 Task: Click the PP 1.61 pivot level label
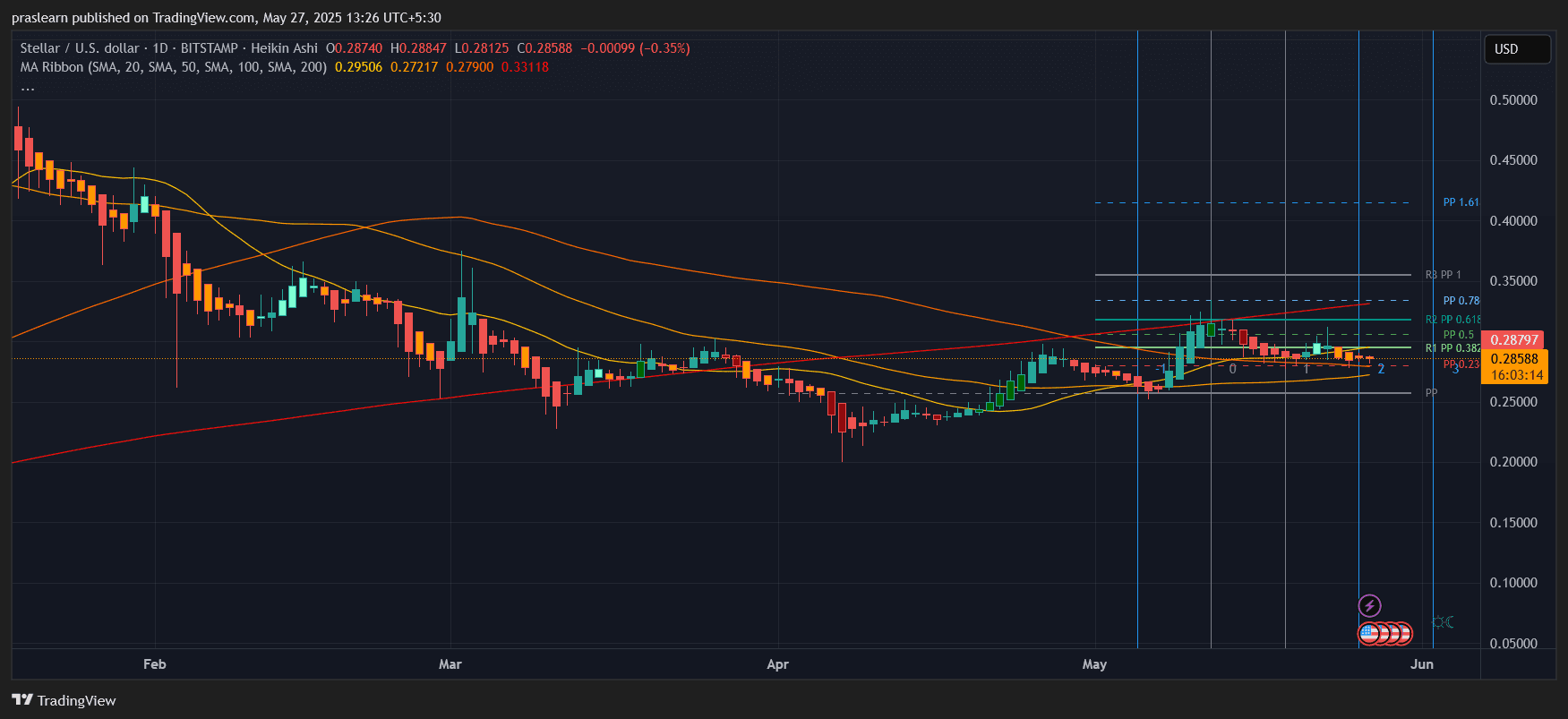tap(1461, 202)
